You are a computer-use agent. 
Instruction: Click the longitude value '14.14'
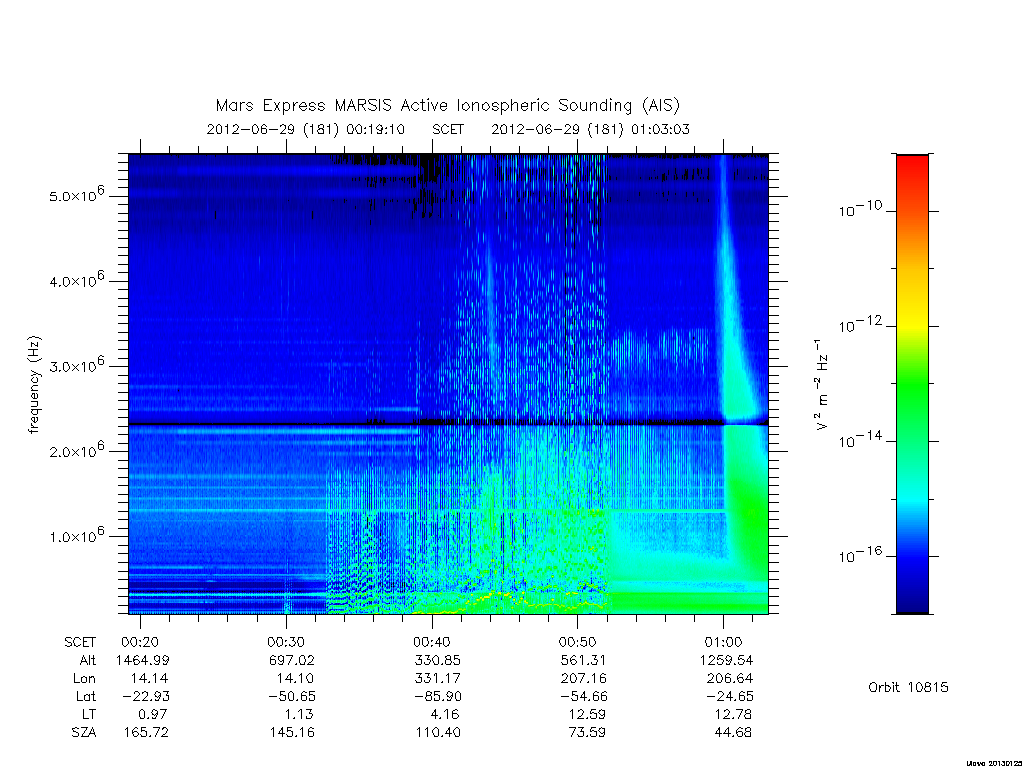point(149,679)
